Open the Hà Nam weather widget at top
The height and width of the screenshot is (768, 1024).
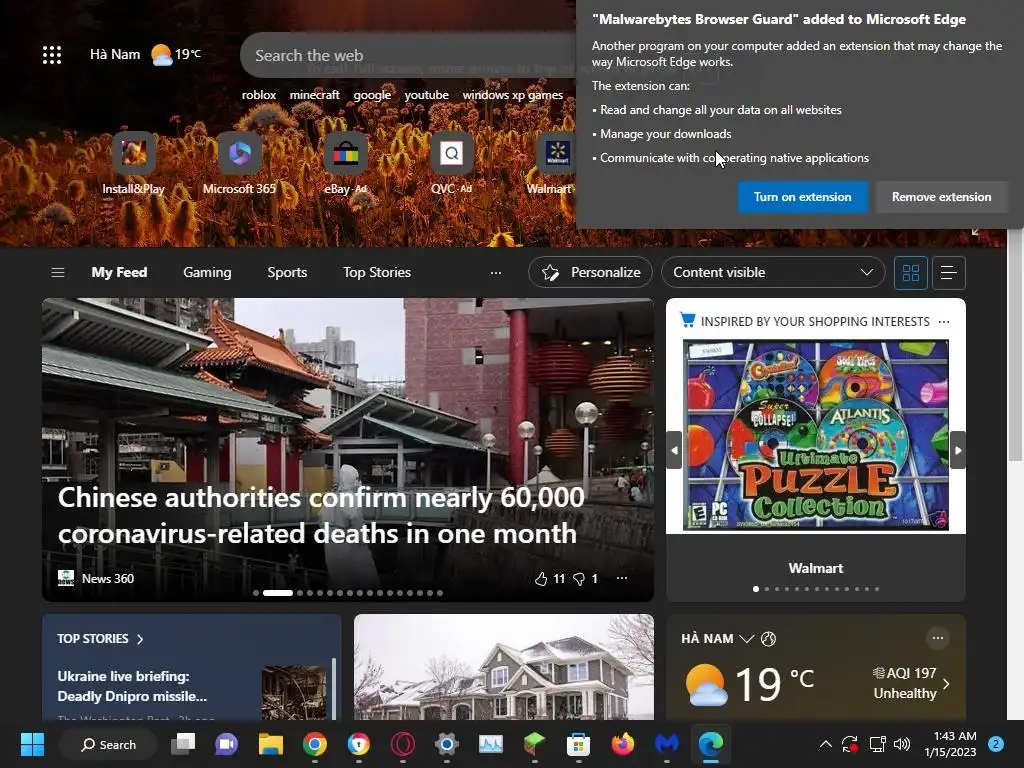[145, 55]
